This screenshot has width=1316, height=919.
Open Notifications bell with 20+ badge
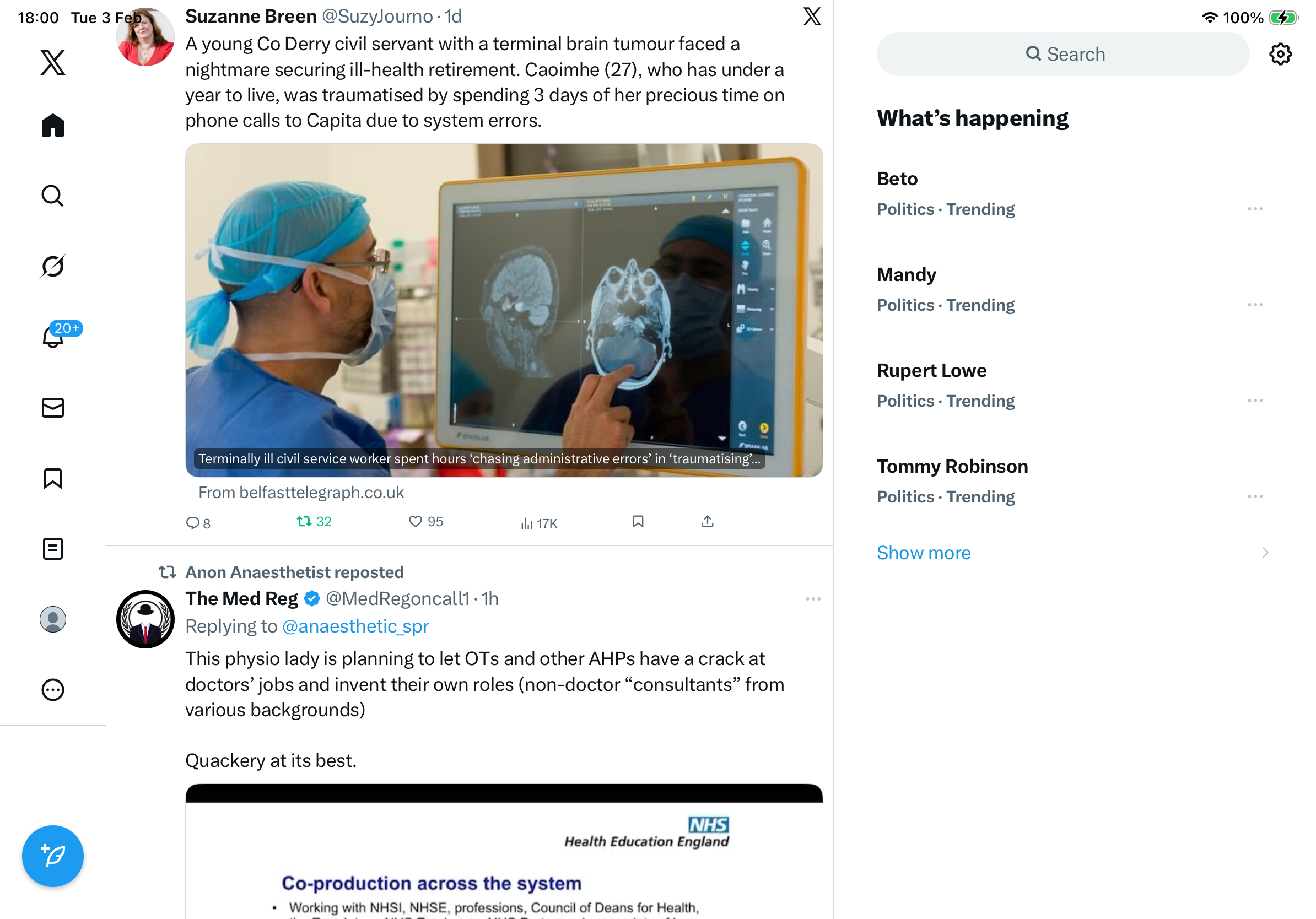click(x=53, y=336)
